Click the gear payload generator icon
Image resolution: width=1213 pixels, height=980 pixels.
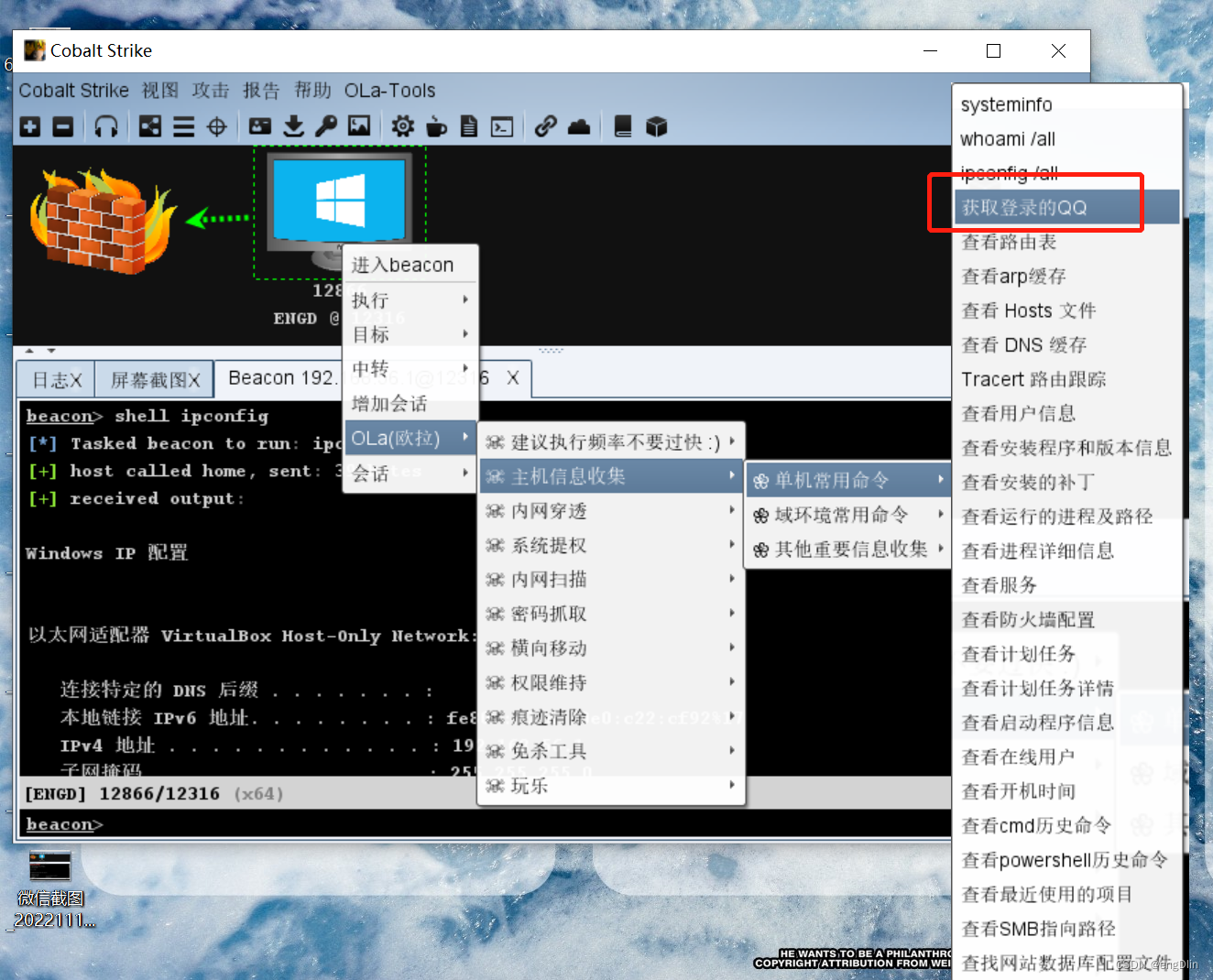point(403,126)
